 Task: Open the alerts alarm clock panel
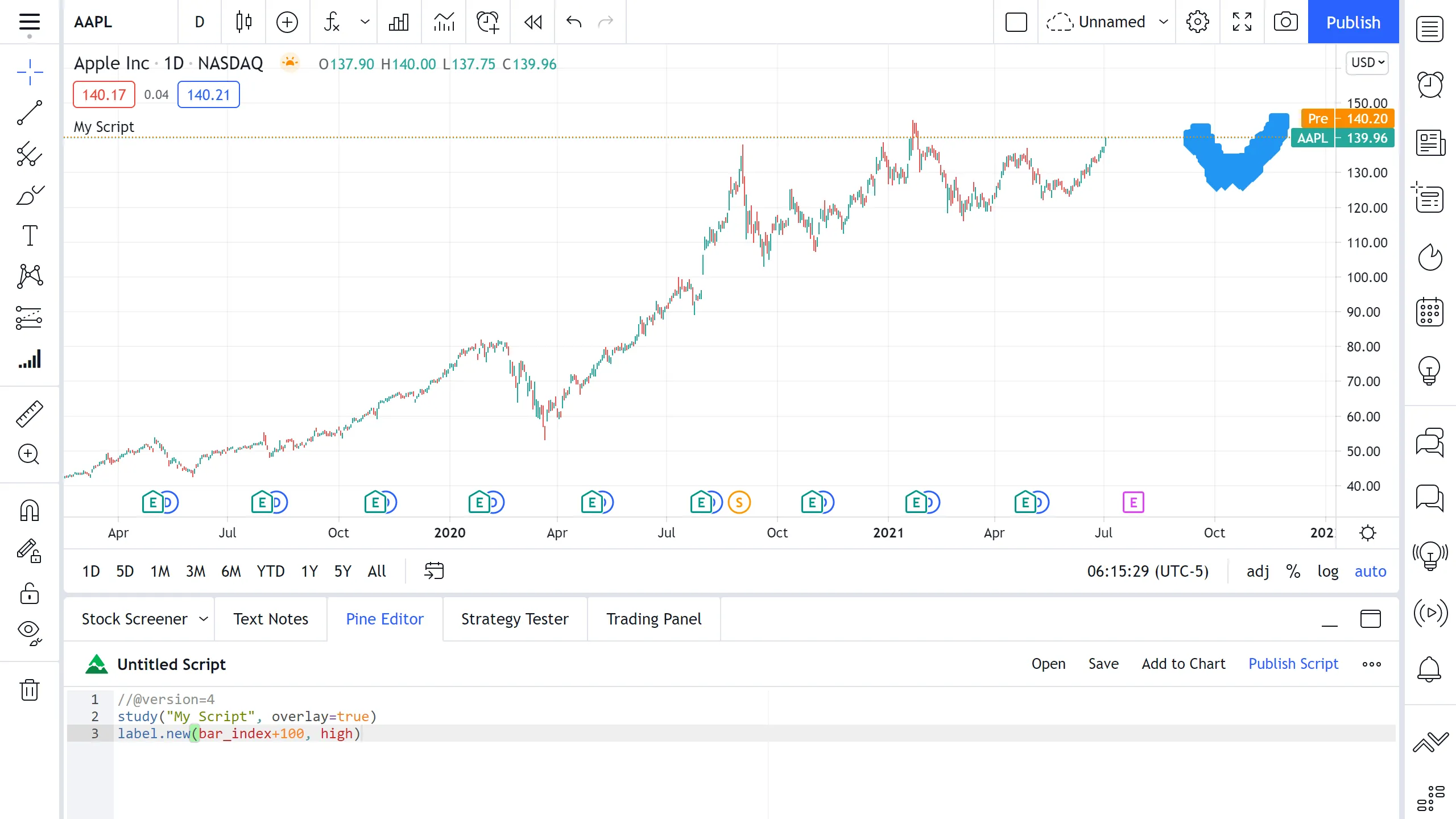click(x=1430, y=85)
